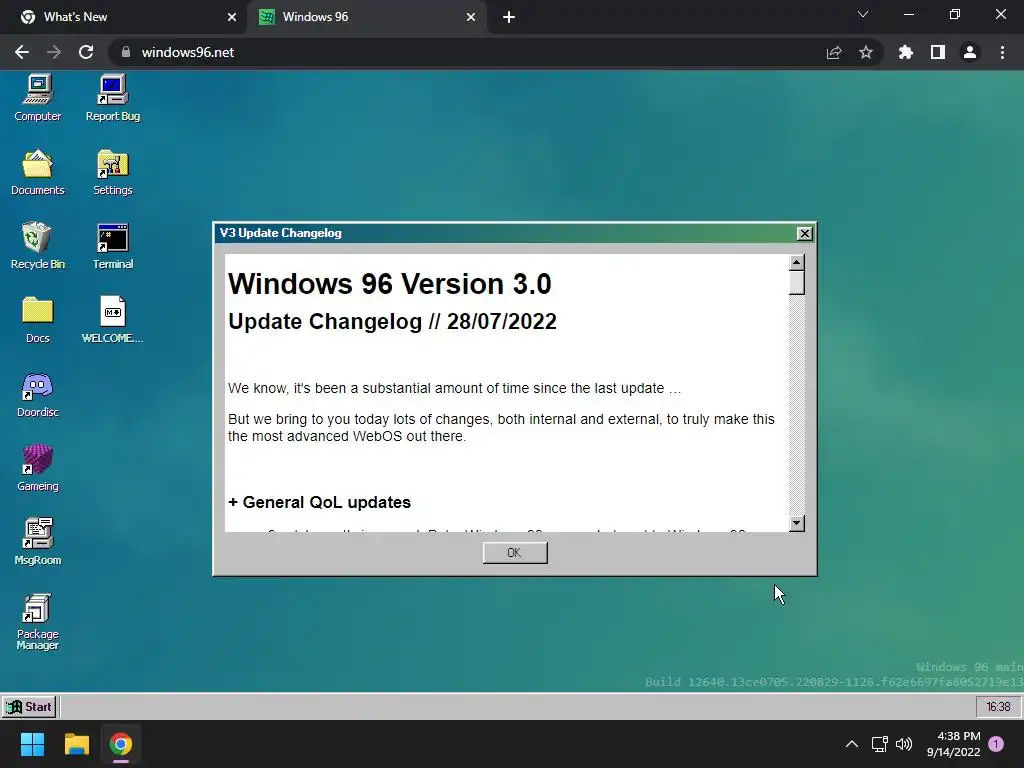Expand the tab search dropdown arrow
Screen dimensions: 1024x768
(863, 14)
